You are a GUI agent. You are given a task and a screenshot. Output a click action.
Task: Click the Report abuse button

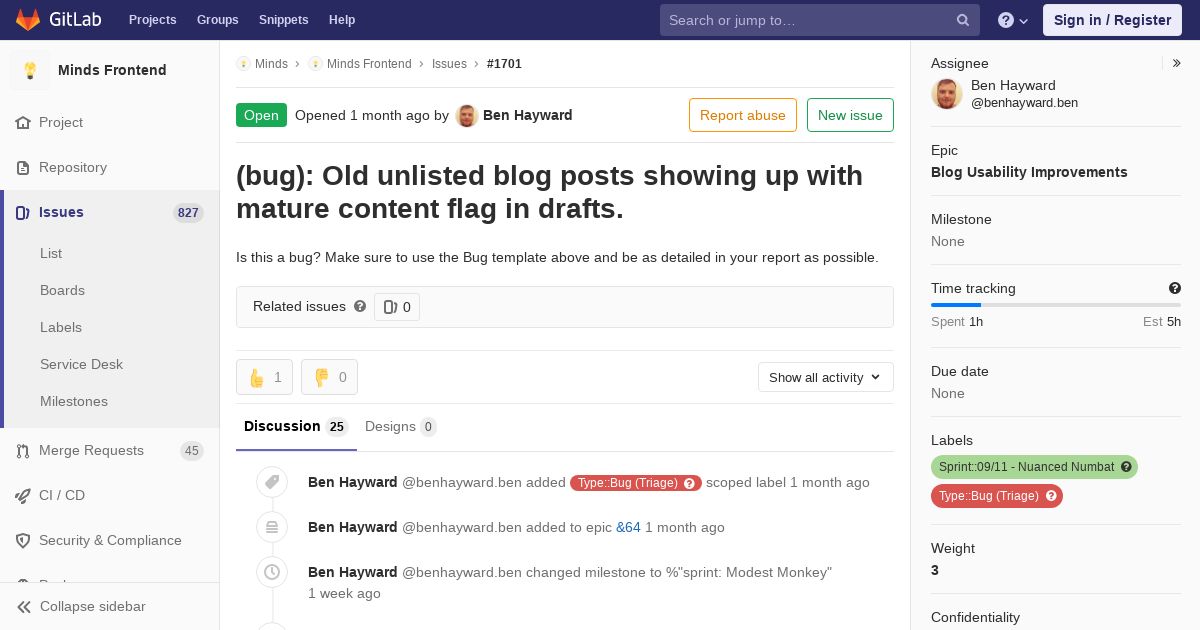coord(743,115)
